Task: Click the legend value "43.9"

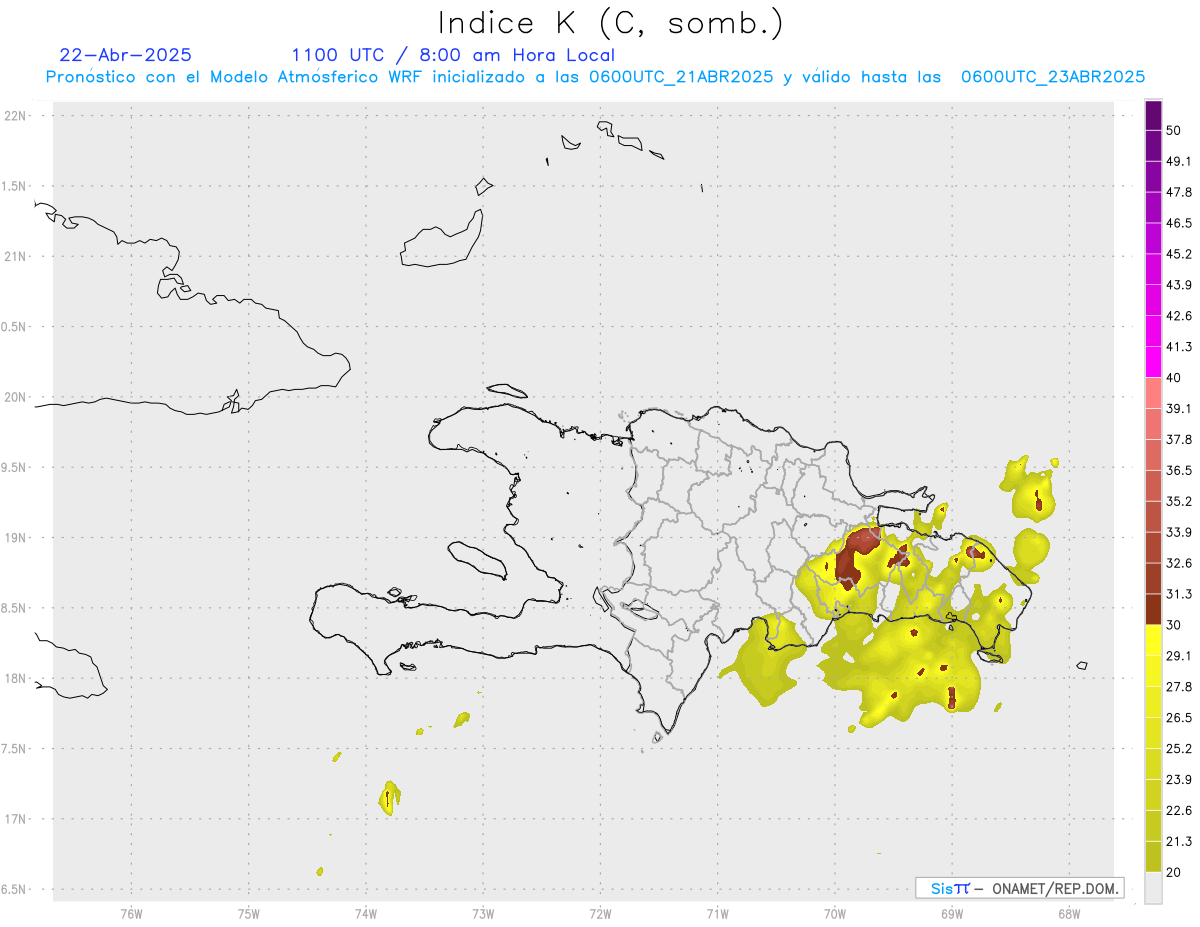Action: point(1179,285)
